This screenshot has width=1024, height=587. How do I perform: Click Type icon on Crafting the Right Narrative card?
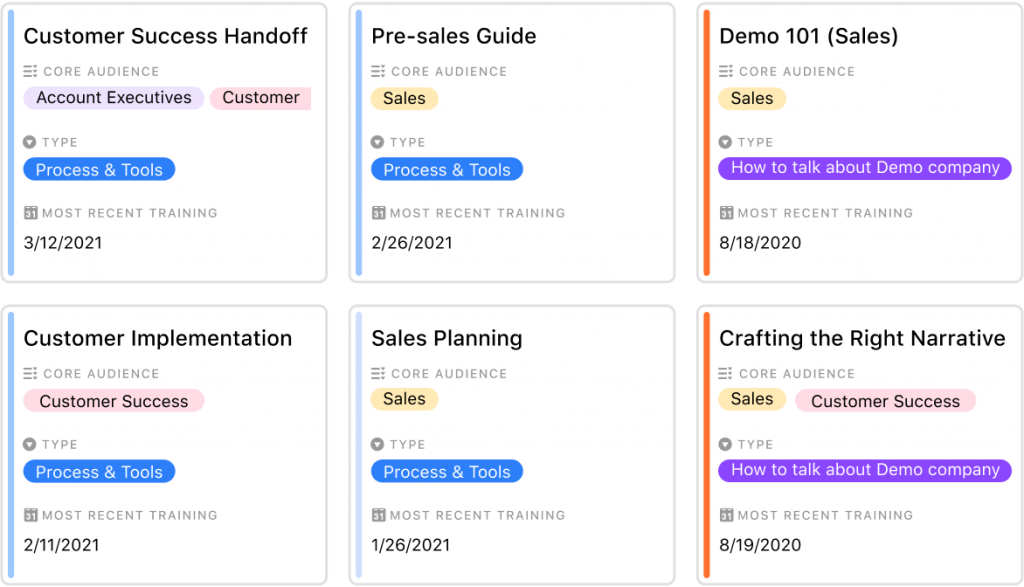[726, 445]
